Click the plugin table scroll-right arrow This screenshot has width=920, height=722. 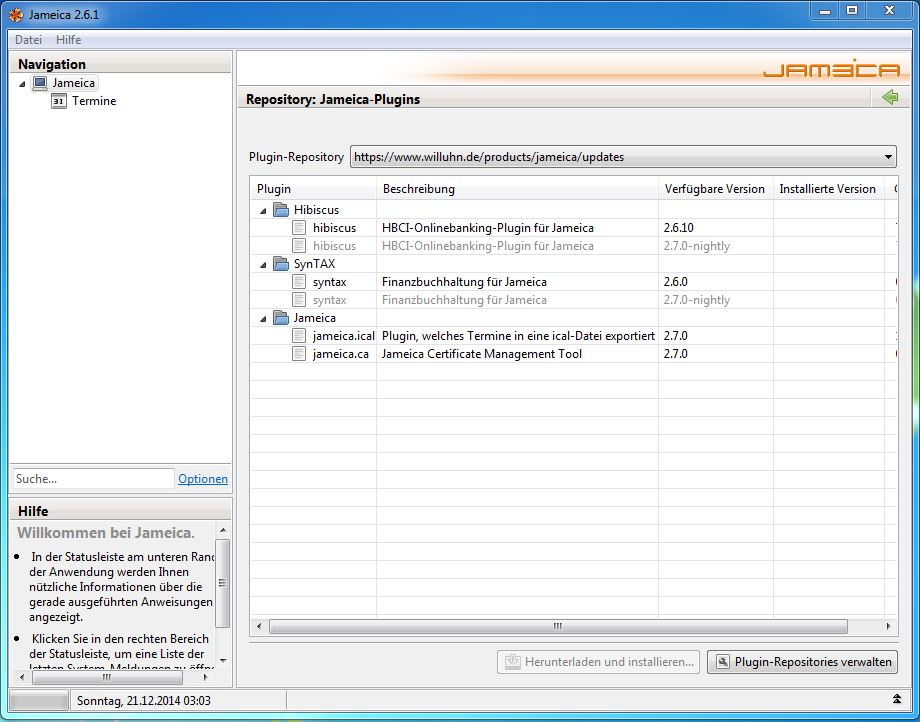point(888,626)
